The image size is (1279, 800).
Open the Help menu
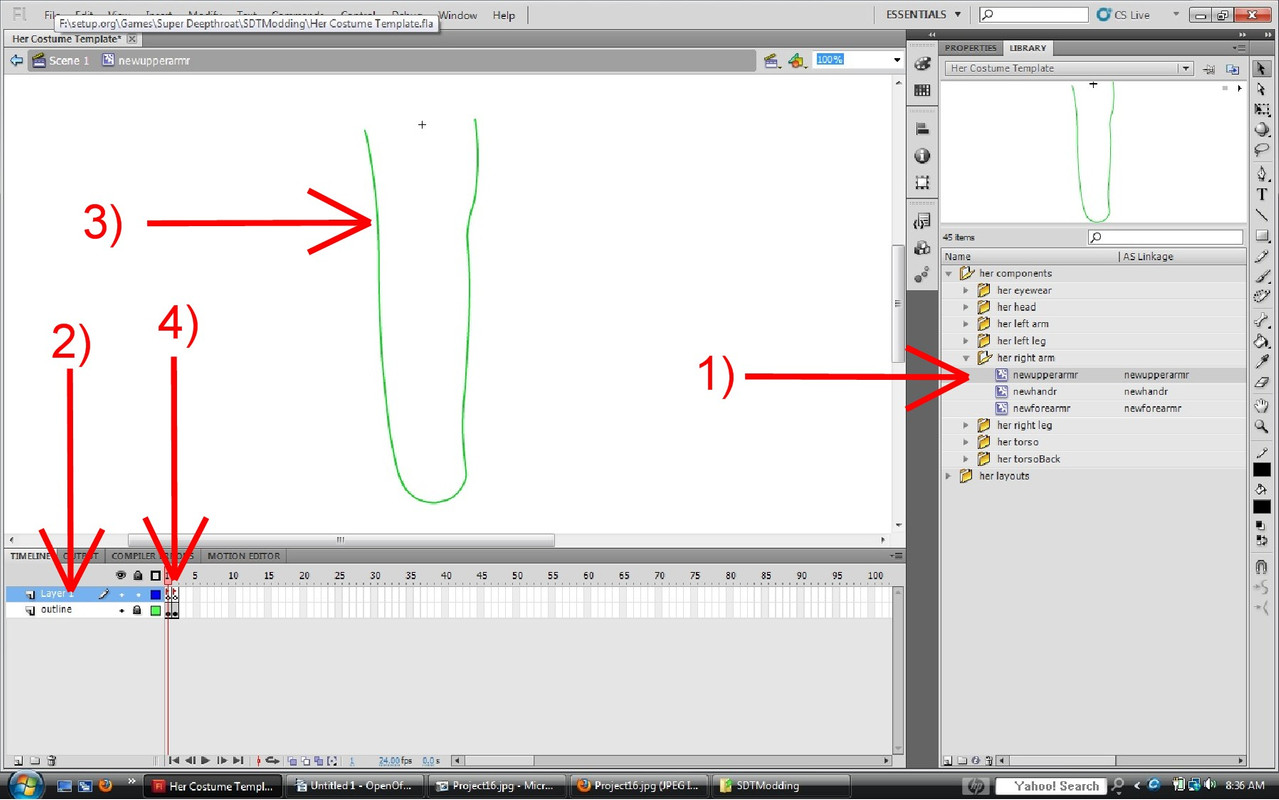pyautogui.click(x=504, y=15)
